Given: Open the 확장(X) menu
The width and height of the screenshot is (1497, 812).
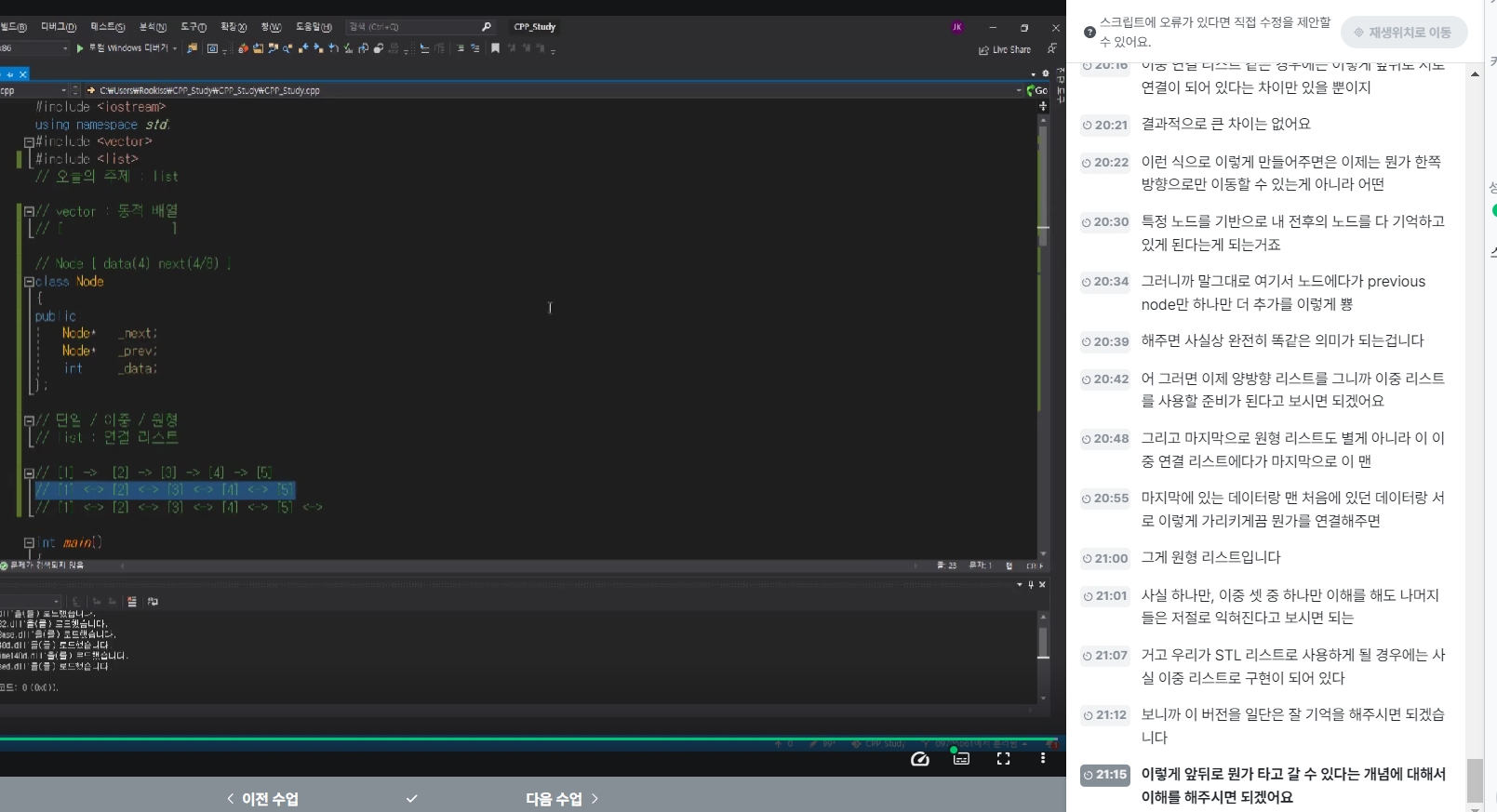Looking at the screenshot, I should click(234, 27).
